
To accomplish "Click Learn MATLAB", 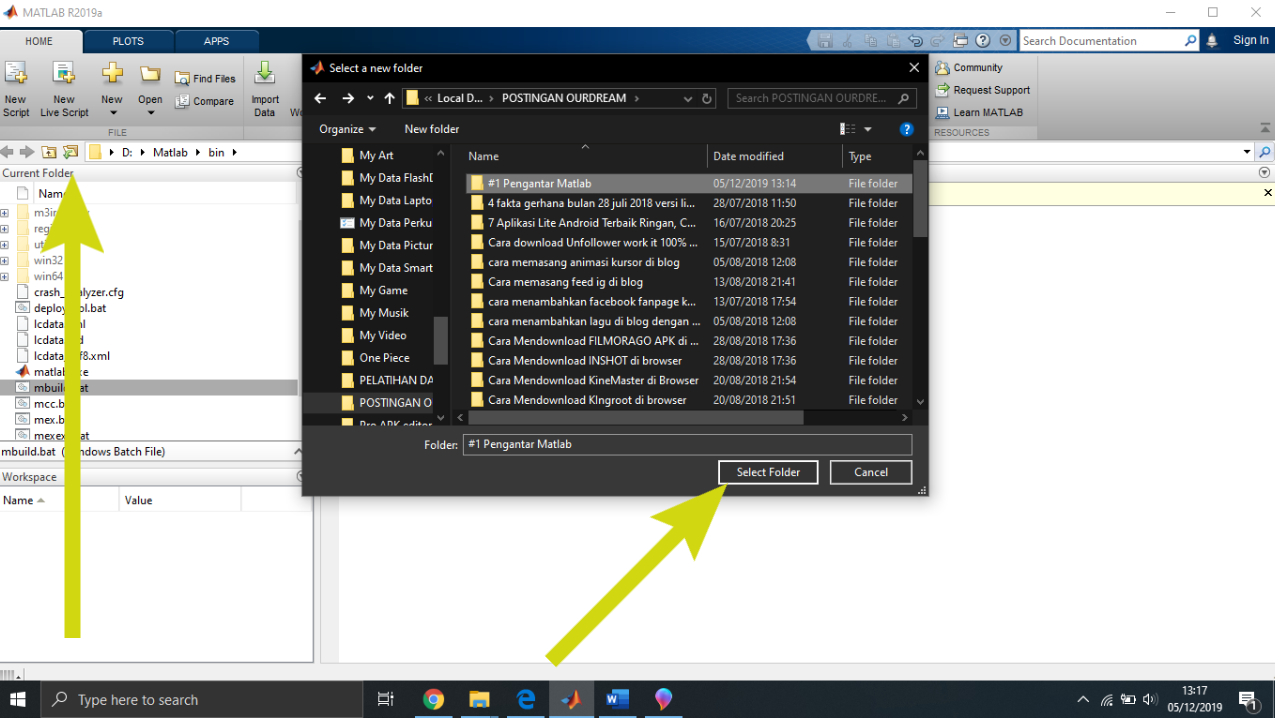I will [979, 112].
